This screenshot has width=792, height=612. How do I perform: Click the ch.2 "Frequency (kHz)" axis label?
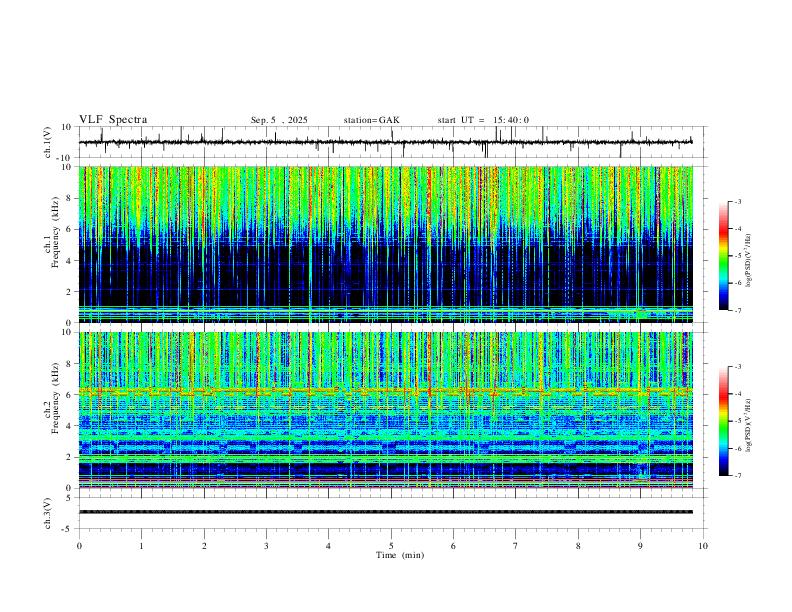pyautogui.click(x=56, y=397)
